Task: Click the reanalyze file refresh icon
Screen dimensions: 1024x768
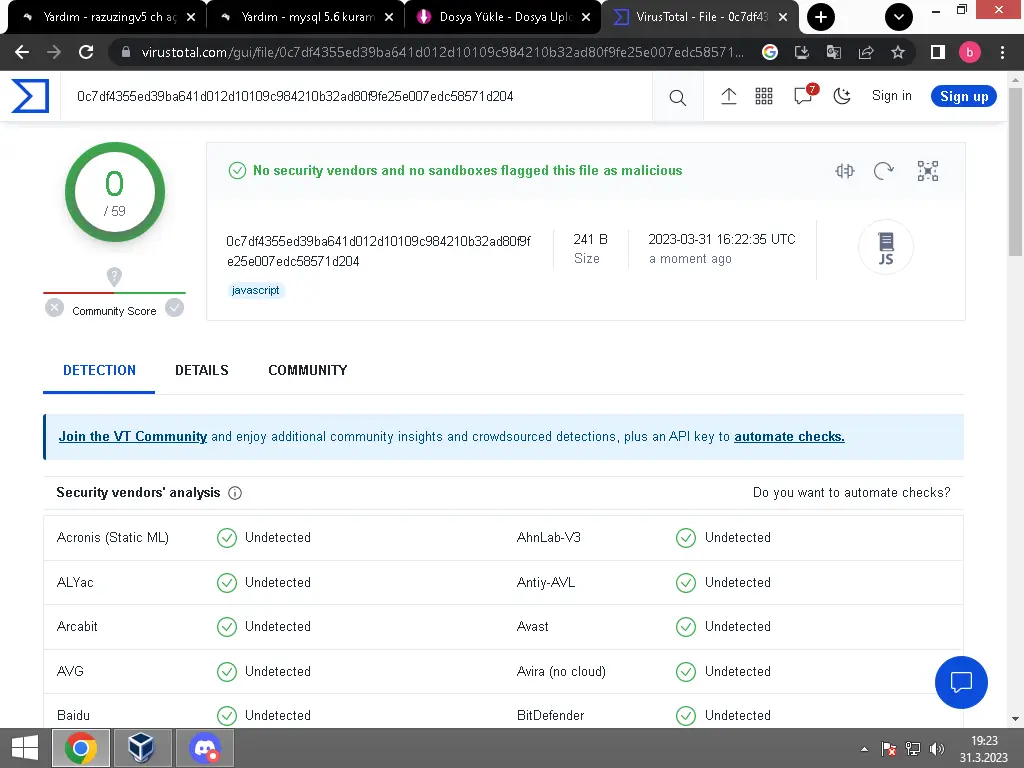Action: (884, 171)
